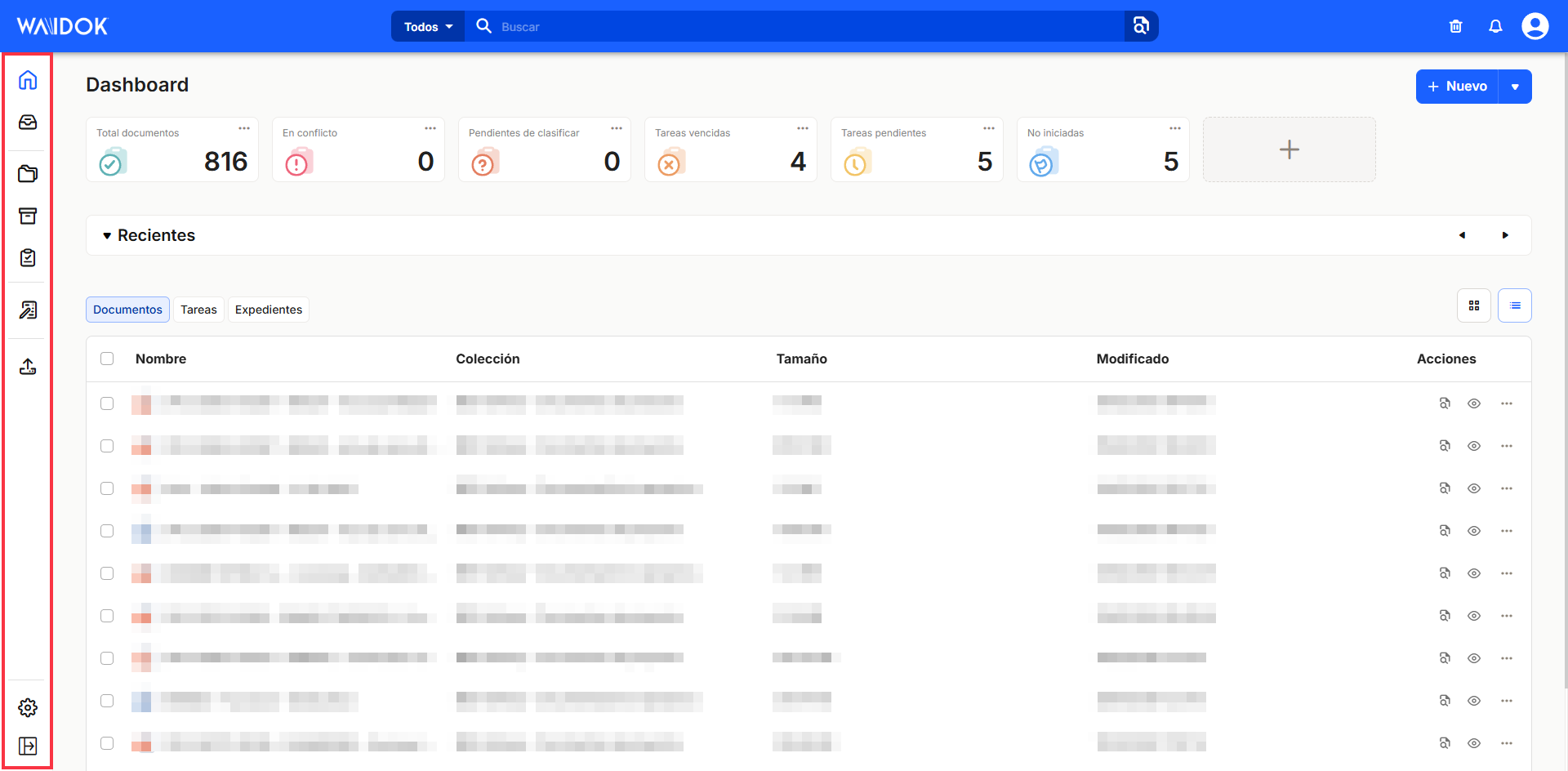Open the notifications bell

(x=1495, y=26)
